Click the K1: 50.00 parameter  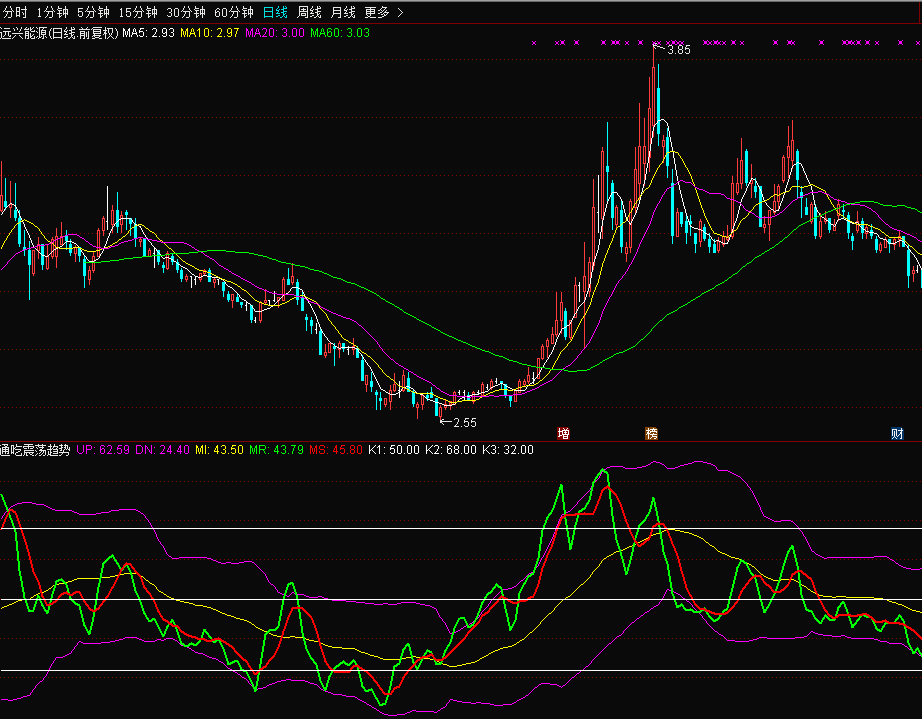[x=394, y=450]
